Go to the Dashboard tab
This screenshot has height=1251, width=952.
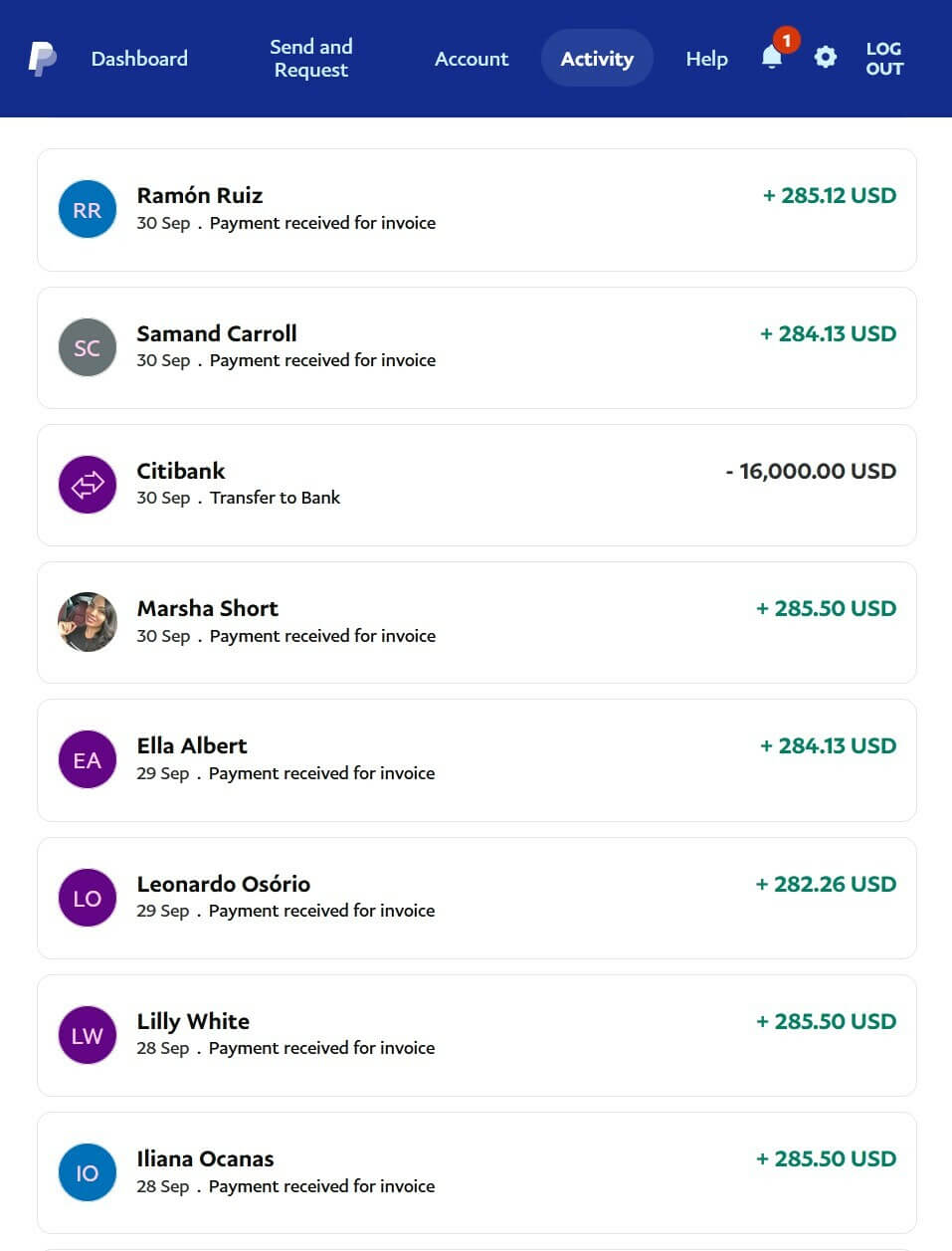[x=139, y=59]
